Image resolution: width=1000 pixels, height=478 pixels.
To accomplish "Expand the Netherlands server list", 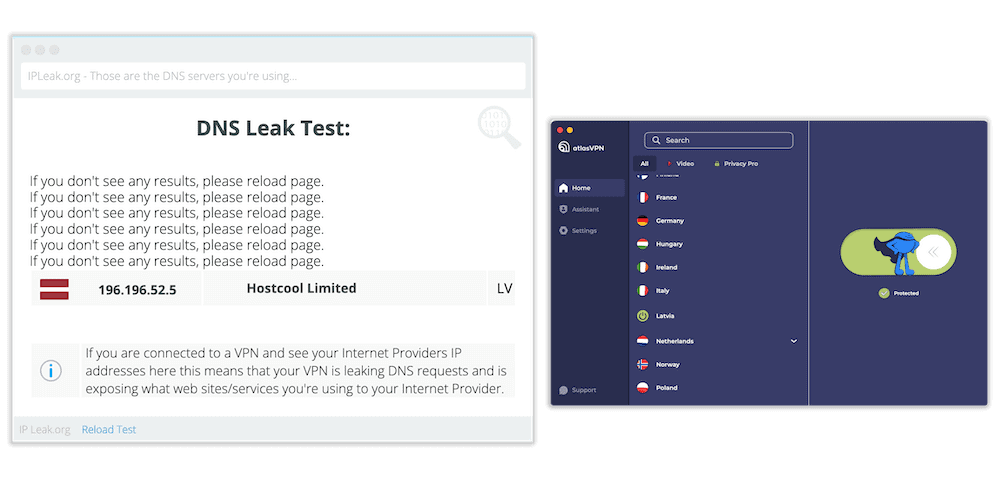I will (794, 341).
